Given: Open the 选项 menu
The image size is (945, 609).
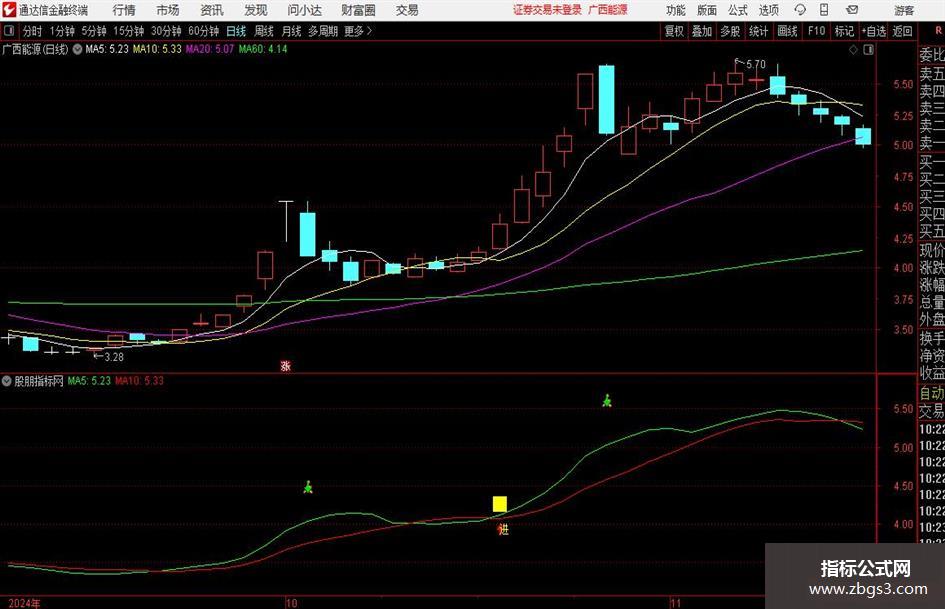Looking at the screenshot, I should [x=768, y=10].
